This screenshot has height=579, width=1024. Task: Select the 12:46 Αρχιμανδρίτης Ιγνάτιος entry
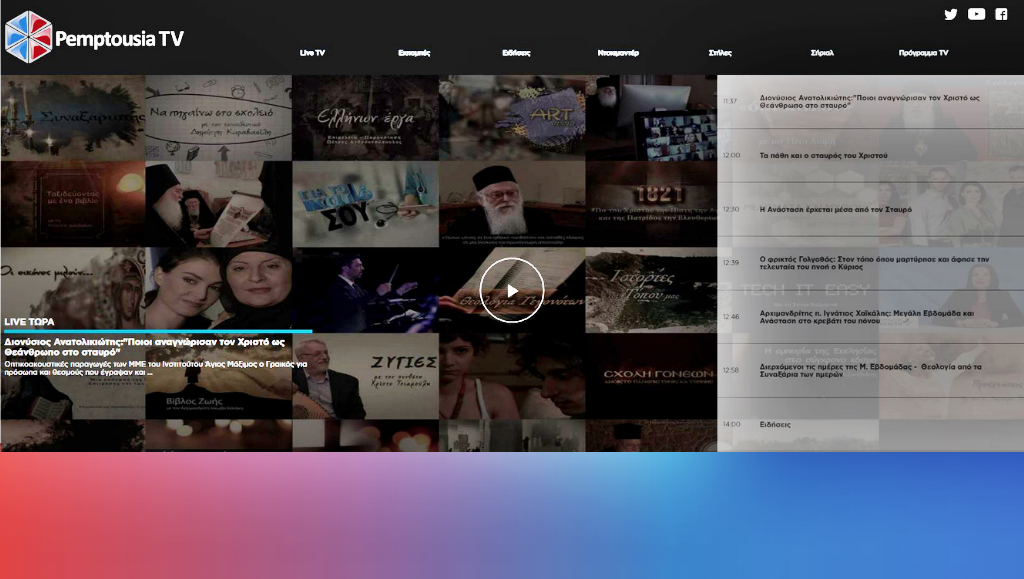(x=866, y=317)
